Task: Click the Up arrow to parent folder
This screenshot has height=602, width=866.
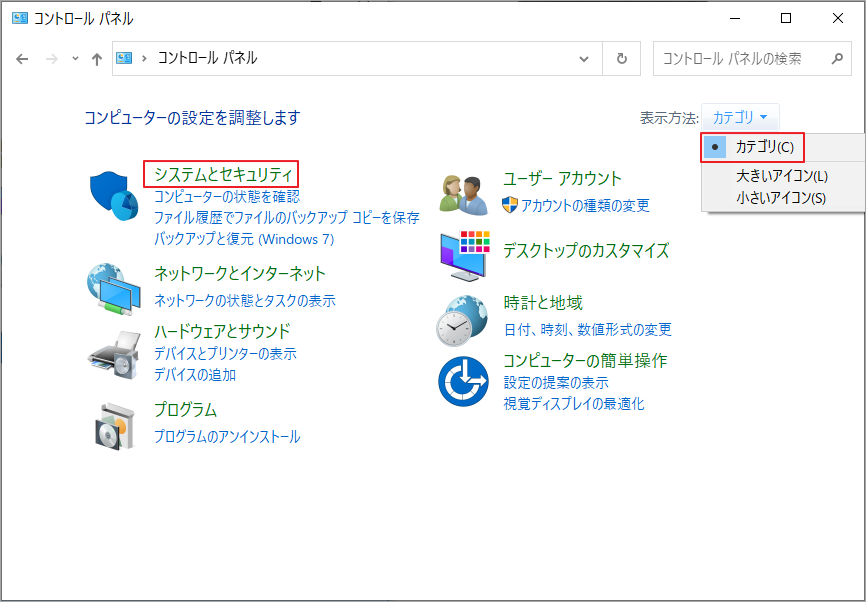Action: click(97, 59)
